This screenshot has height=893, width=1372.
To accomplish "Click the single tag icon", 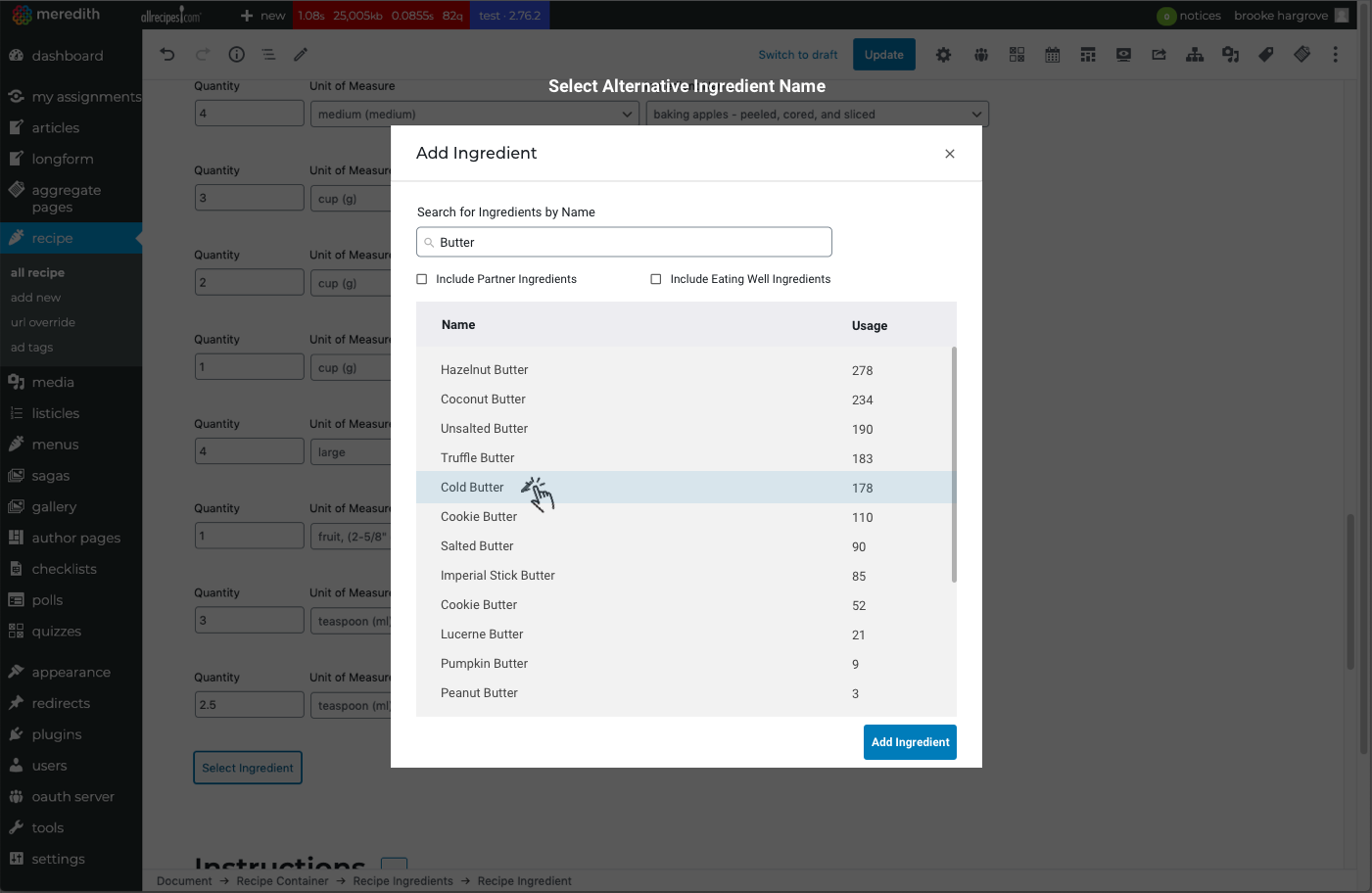I will 1266,55.
